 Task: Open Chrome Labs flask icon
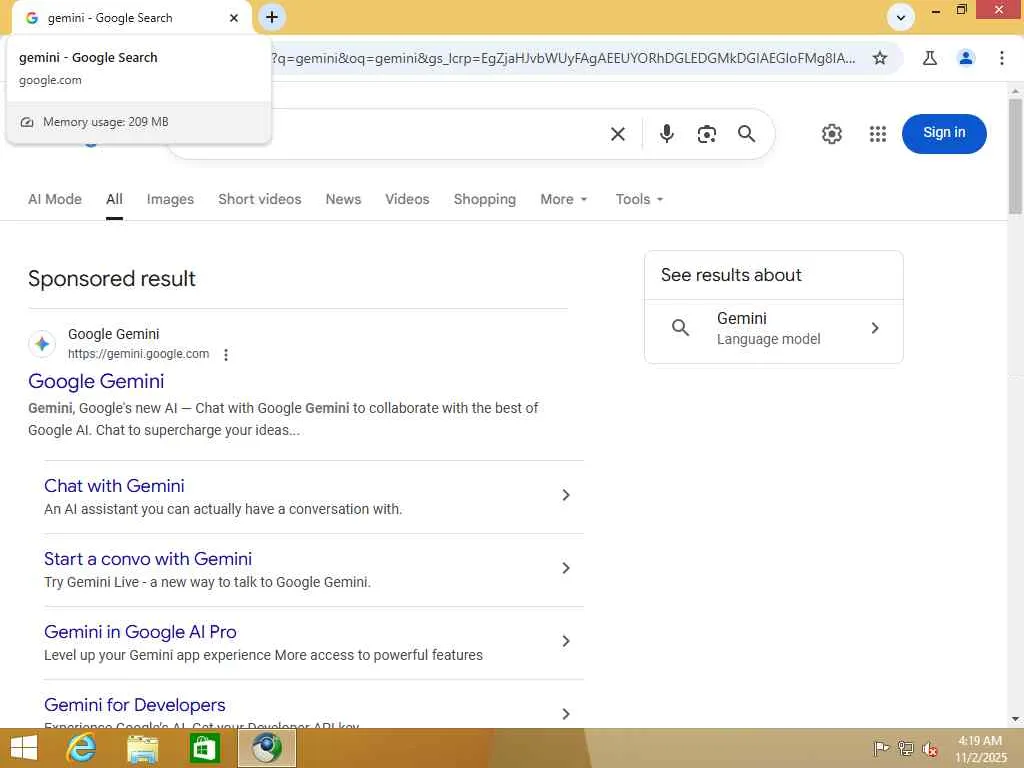tap(929, 58)
